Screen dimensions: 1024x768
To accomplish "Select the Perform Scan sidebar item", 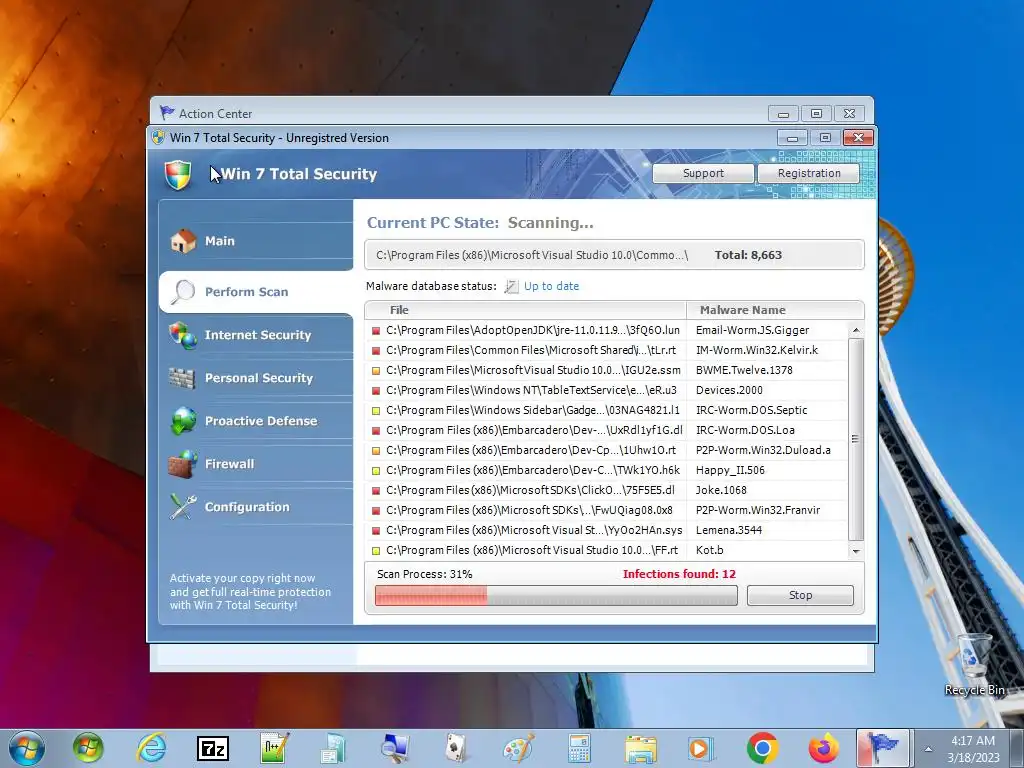I will (x=256, y=292).
